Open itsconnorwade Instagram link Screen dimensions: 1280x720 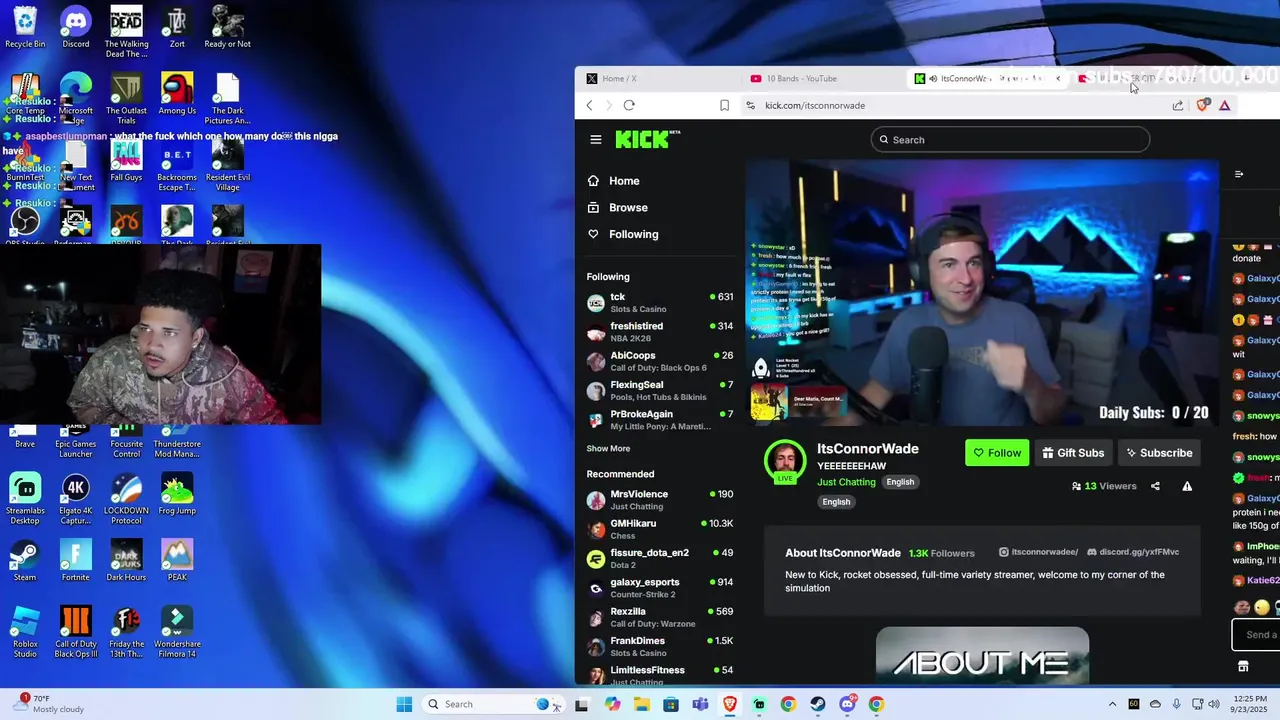[x=1038, y=552]
